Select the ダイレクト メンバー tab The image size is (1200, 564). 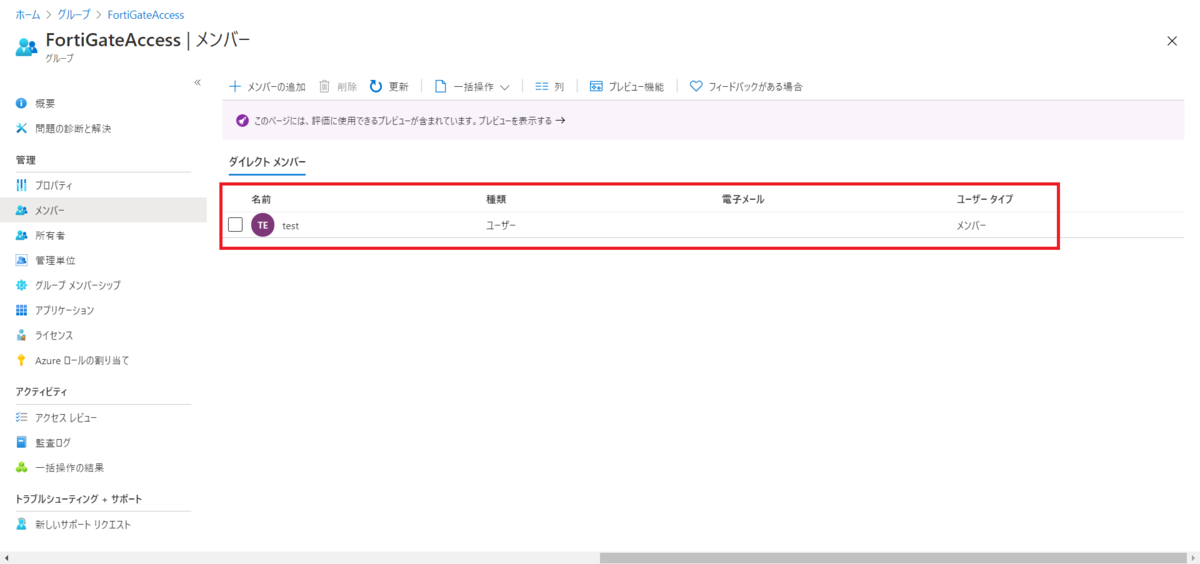point(267,162)
